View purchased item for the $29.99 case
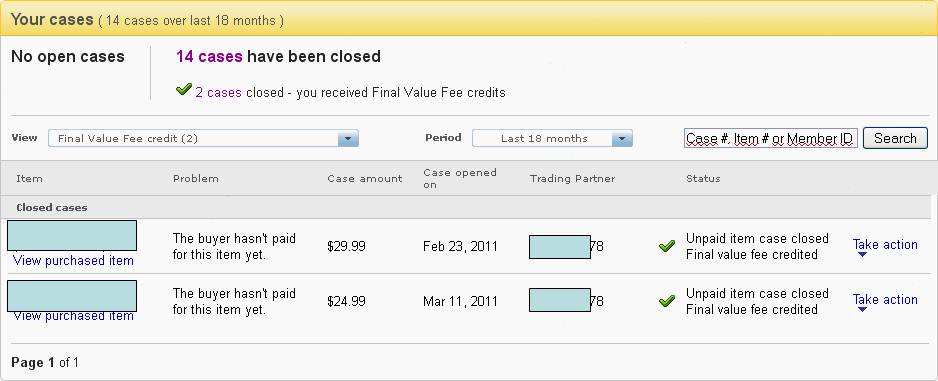This screenshot has height=381, width=938. click(x=73, y=261)
